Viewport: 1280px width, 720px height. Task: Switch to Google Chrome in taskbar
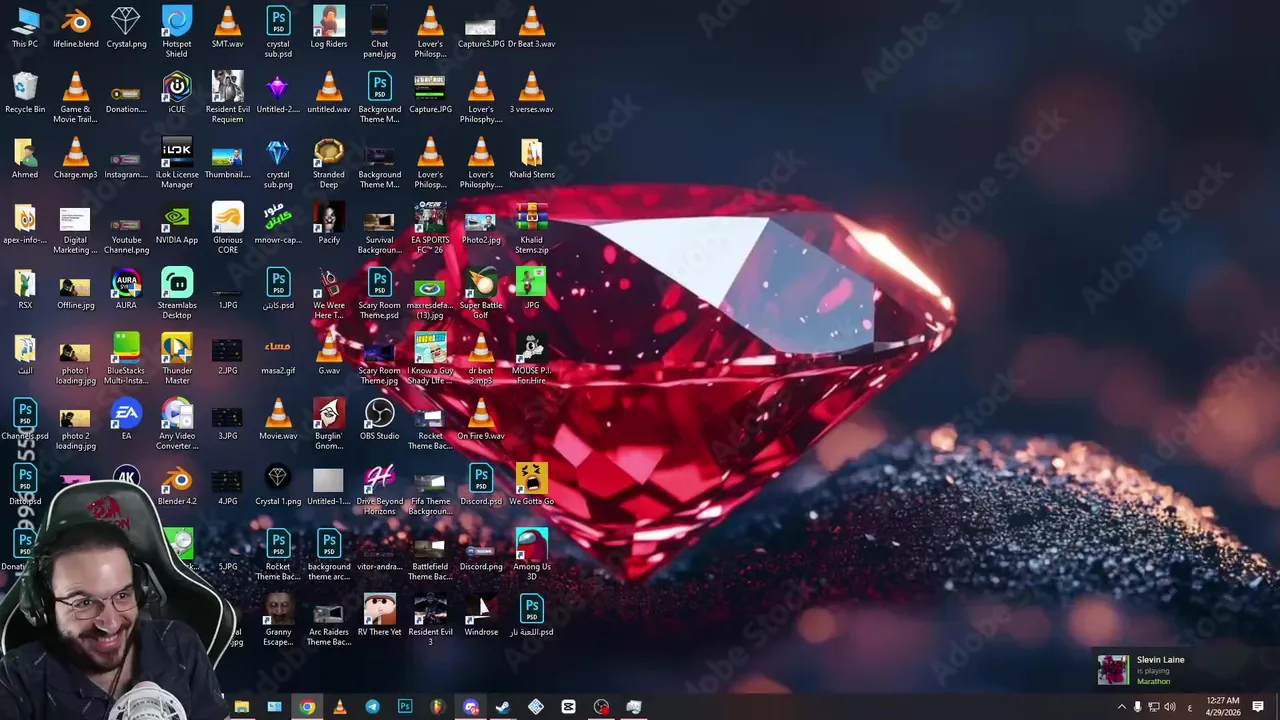pos(307,707)
